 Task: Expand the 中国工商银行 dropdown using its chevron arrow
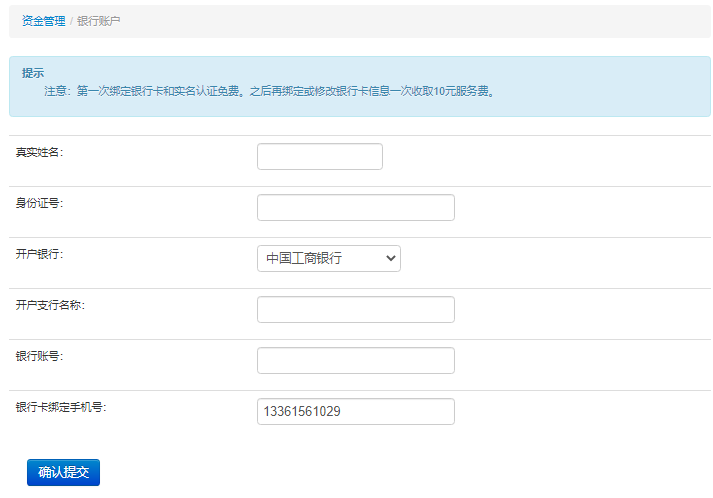(389, 259)
